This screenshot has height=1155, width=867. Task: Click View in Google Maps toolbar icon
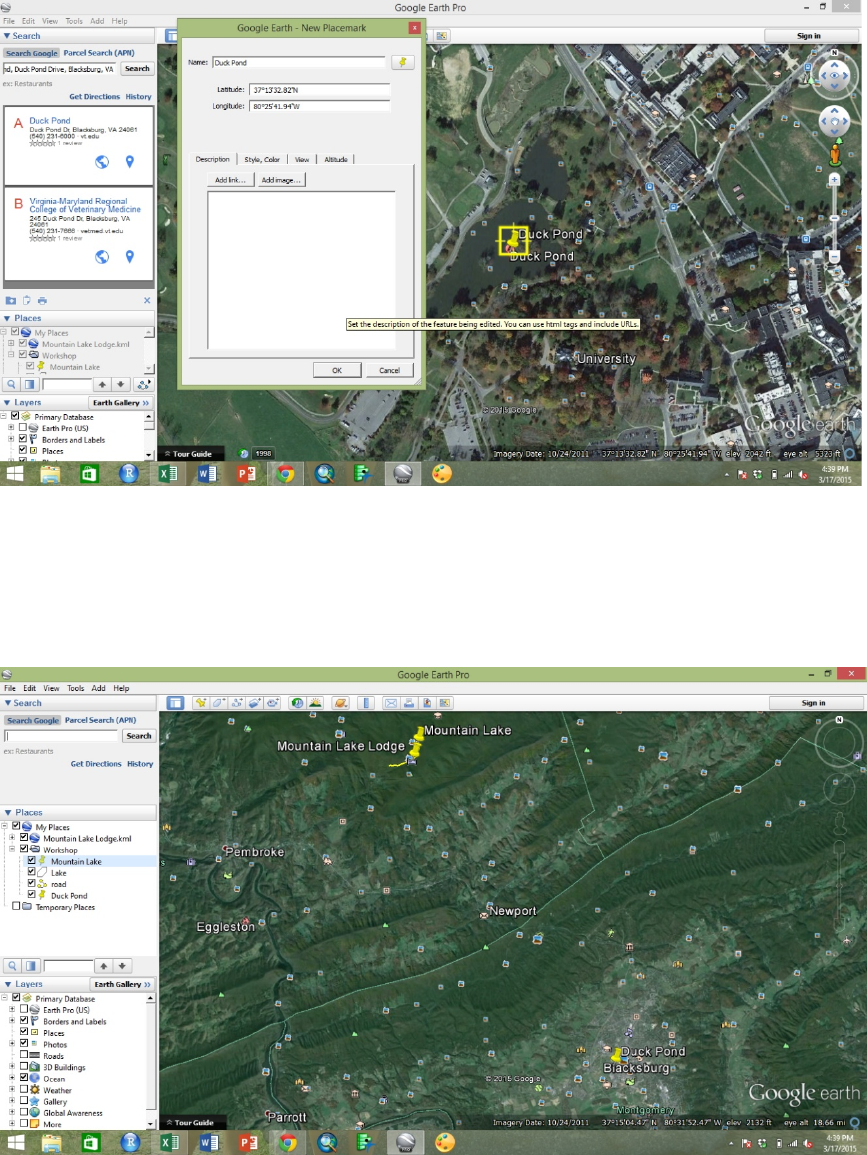point(444,703)
